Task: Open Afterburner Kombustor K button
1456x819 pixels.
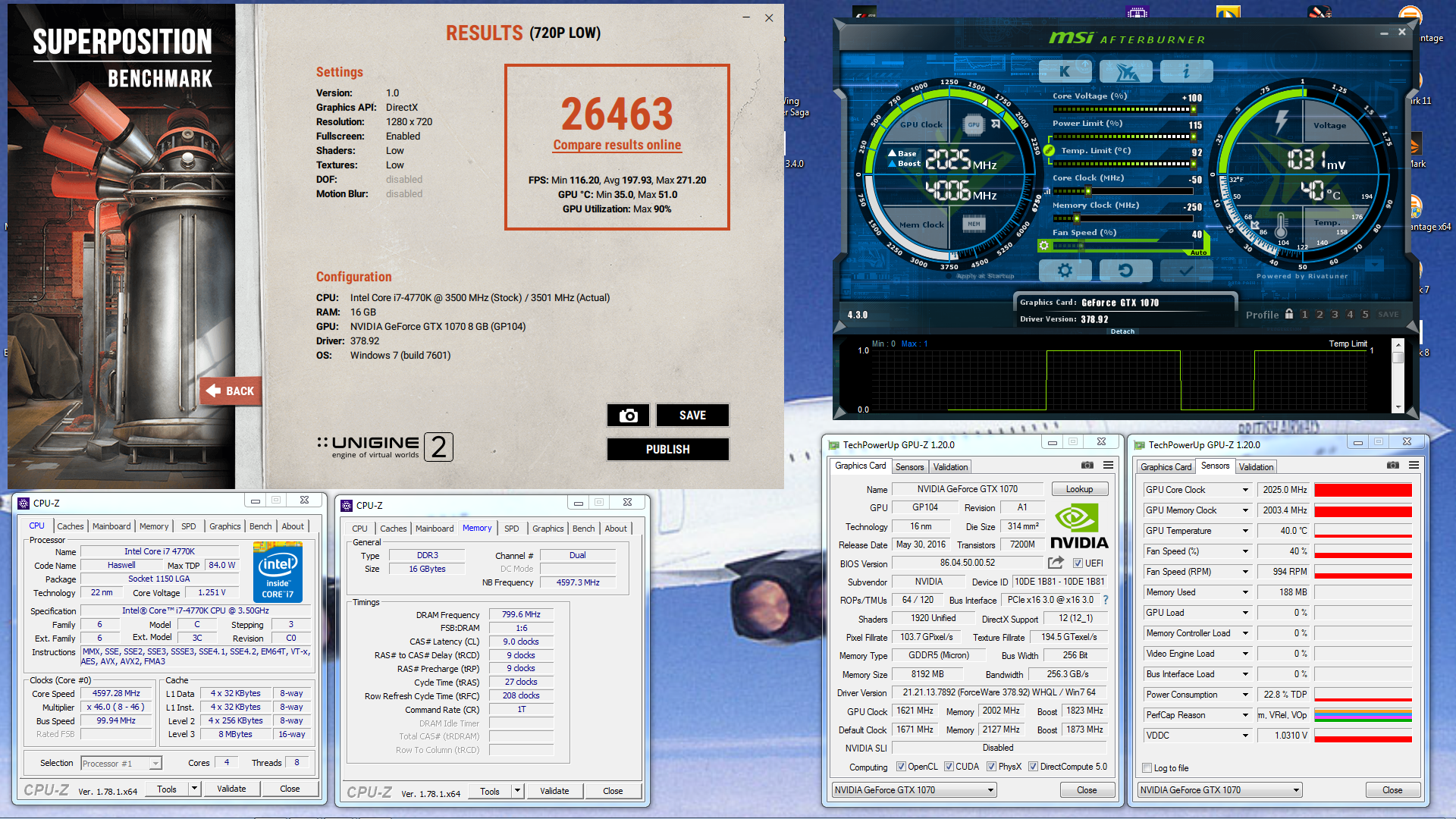Action: point(1065,71)
